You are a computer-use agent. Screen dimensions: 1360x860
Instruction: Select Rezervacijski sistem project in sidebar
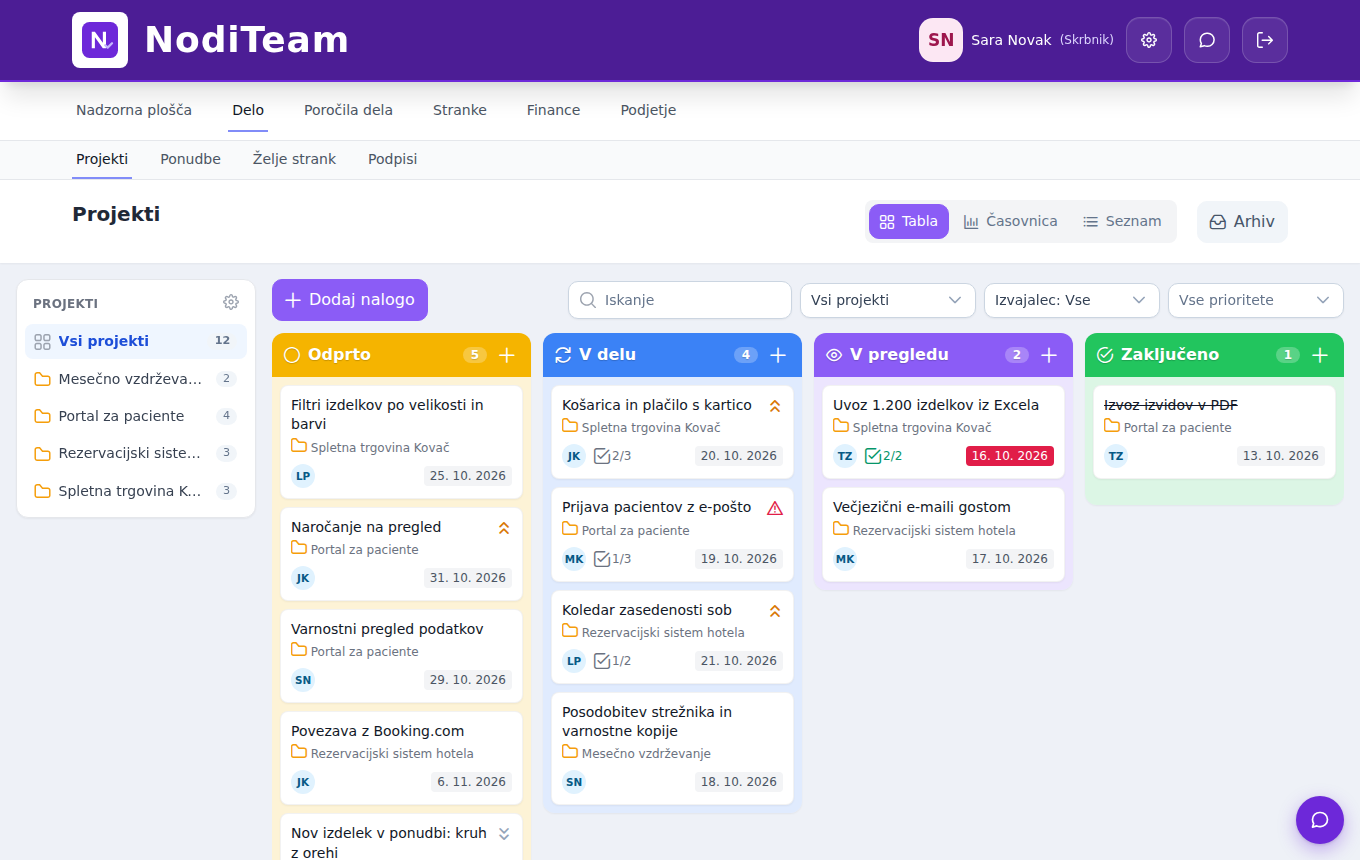136,453
